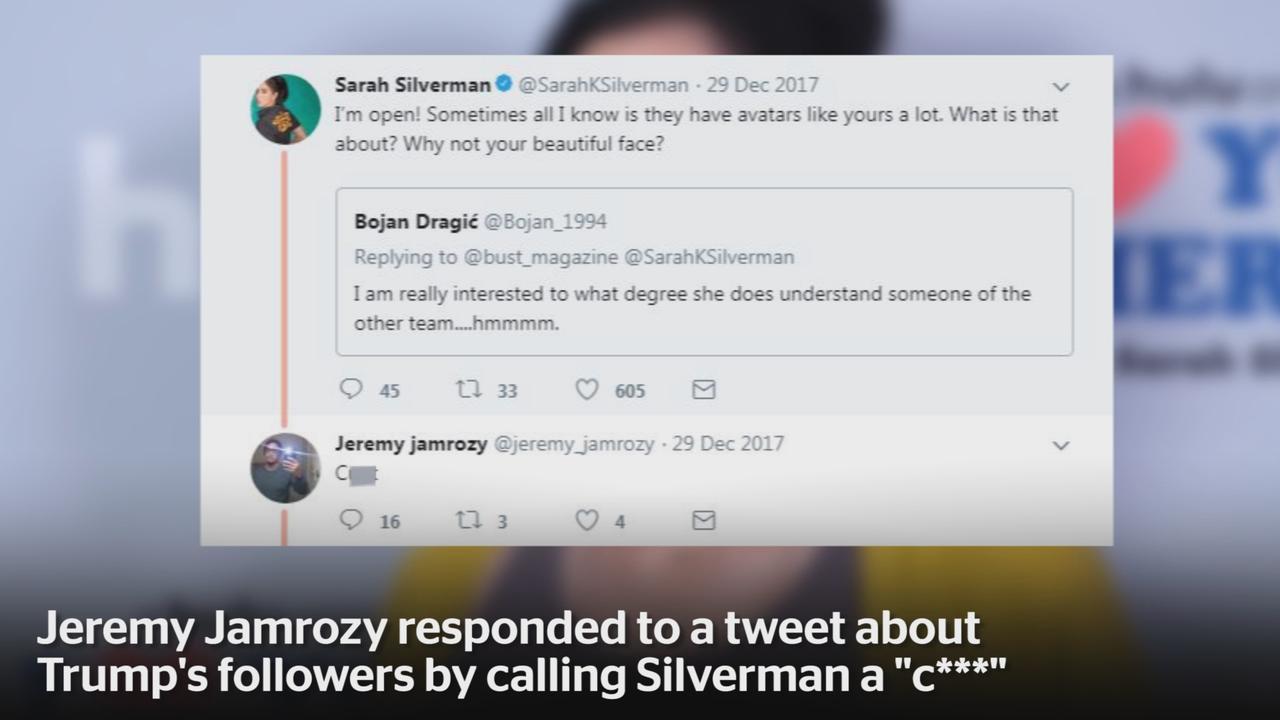Viewport: 1280px width, 720px height.
Task: Open the quoted tweet by Bojan Dragić
Action: click(704, 271)
